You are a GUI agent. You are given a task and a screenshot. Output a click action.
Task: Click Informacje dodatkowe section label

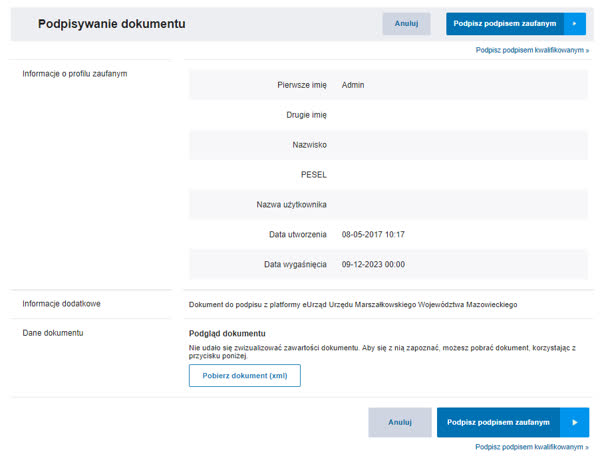pyautogui.click(x=61, y=304)
